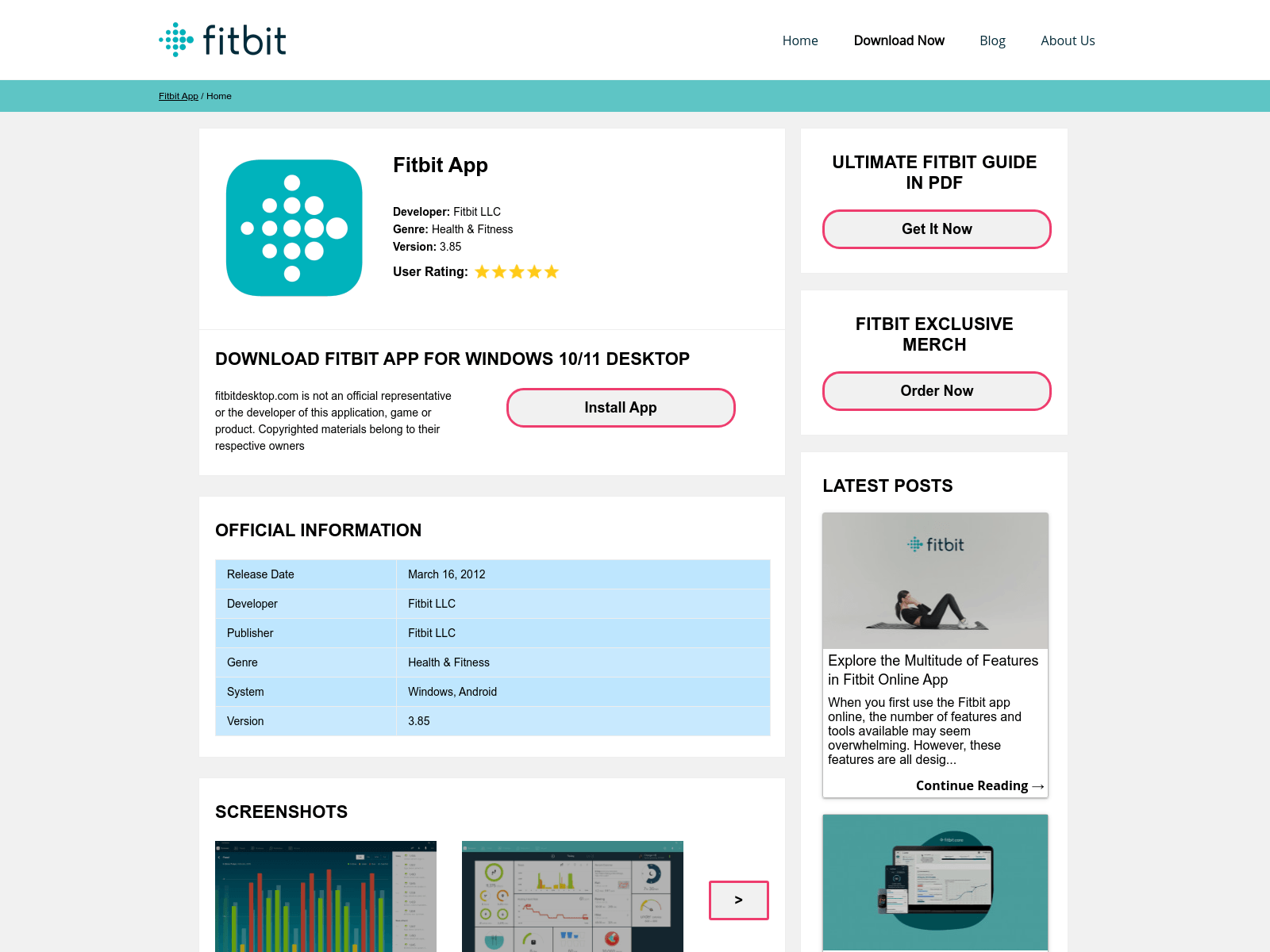Open post titled Explore the Multitude of Features
Screen dimensions: 1270x952
tap(933, 670)
